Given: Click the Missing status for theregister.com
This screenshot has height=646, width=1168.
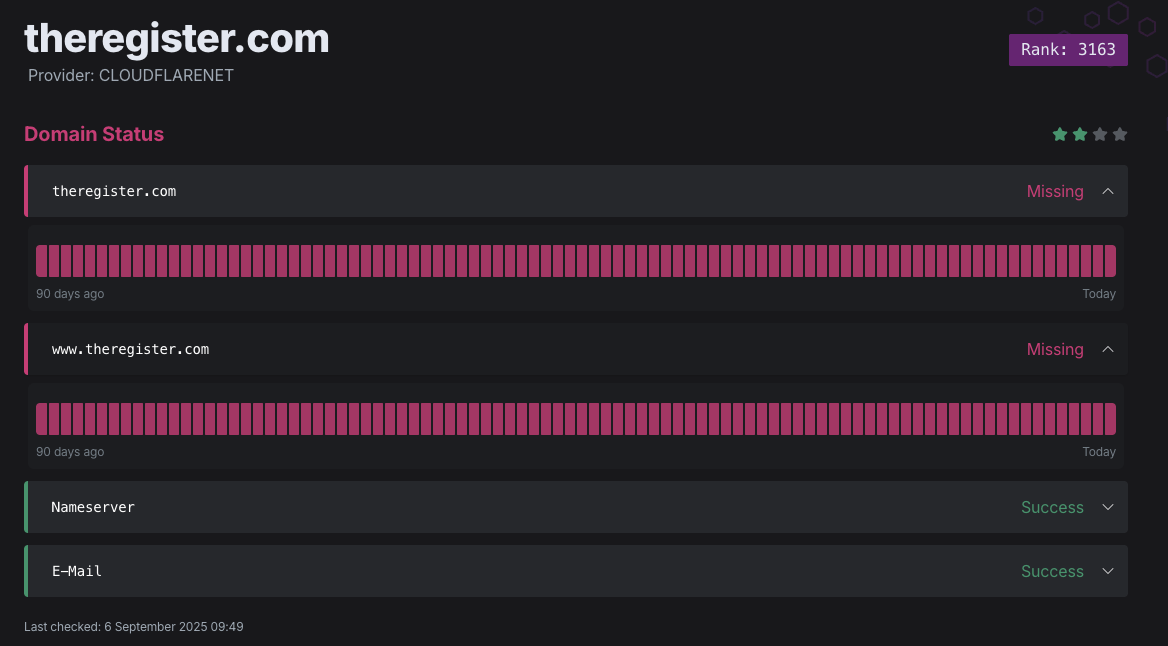Looking at the screenshot, I should (1055, 191).
